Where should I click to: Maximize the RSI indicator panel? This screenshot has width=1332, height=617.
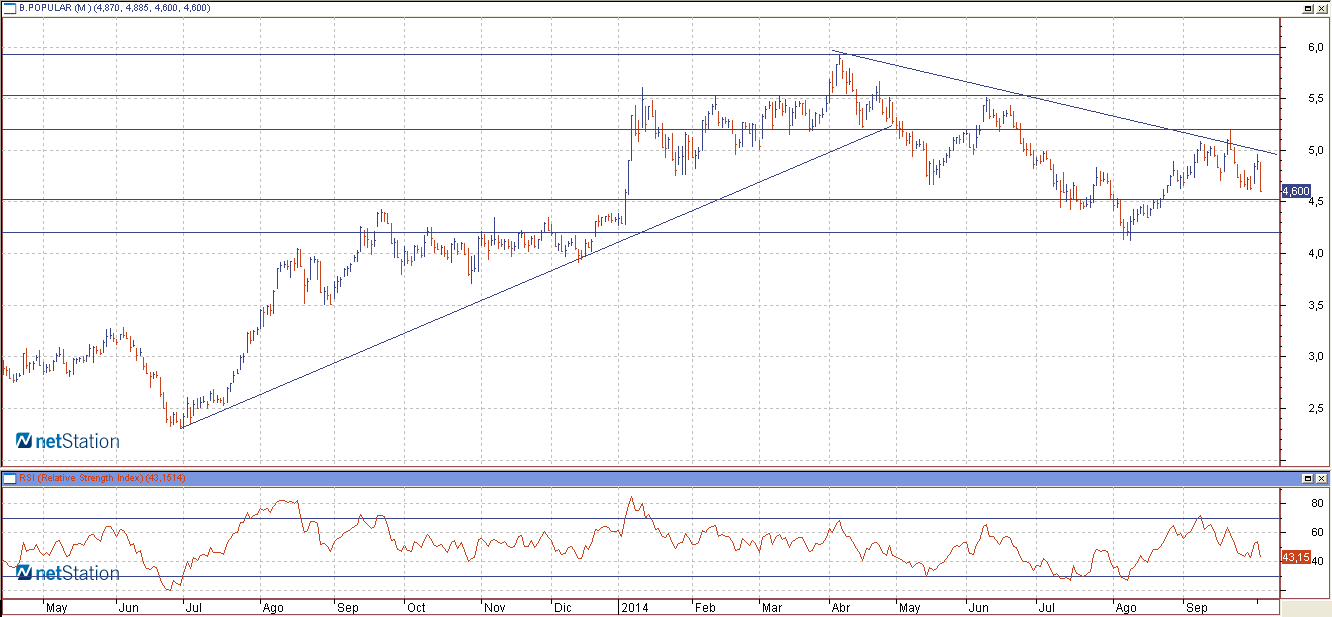1307,479
